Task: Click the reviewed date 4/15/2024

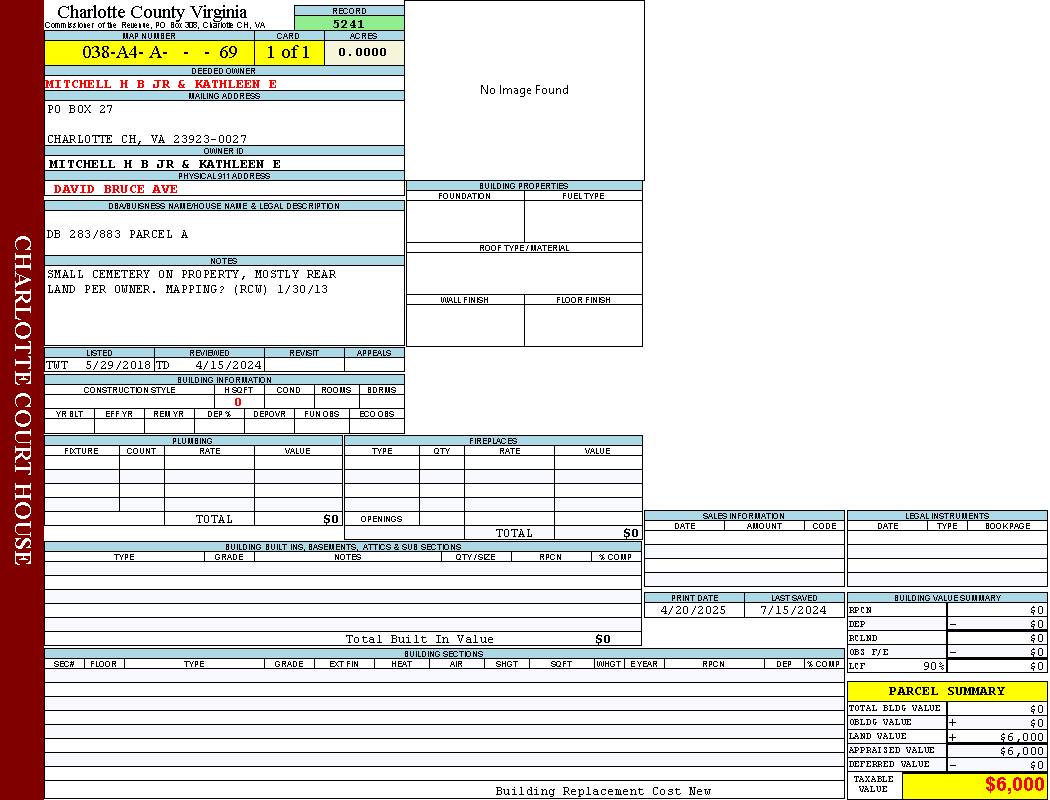Action: click(228, 365)
